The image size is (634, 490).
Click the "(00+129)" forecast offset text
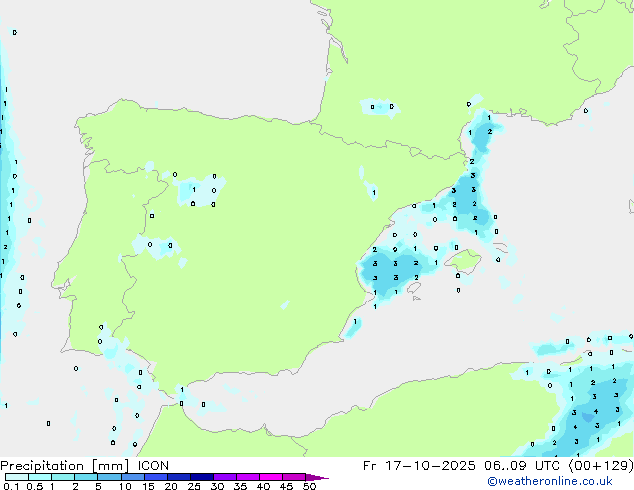tap(601, 466)
